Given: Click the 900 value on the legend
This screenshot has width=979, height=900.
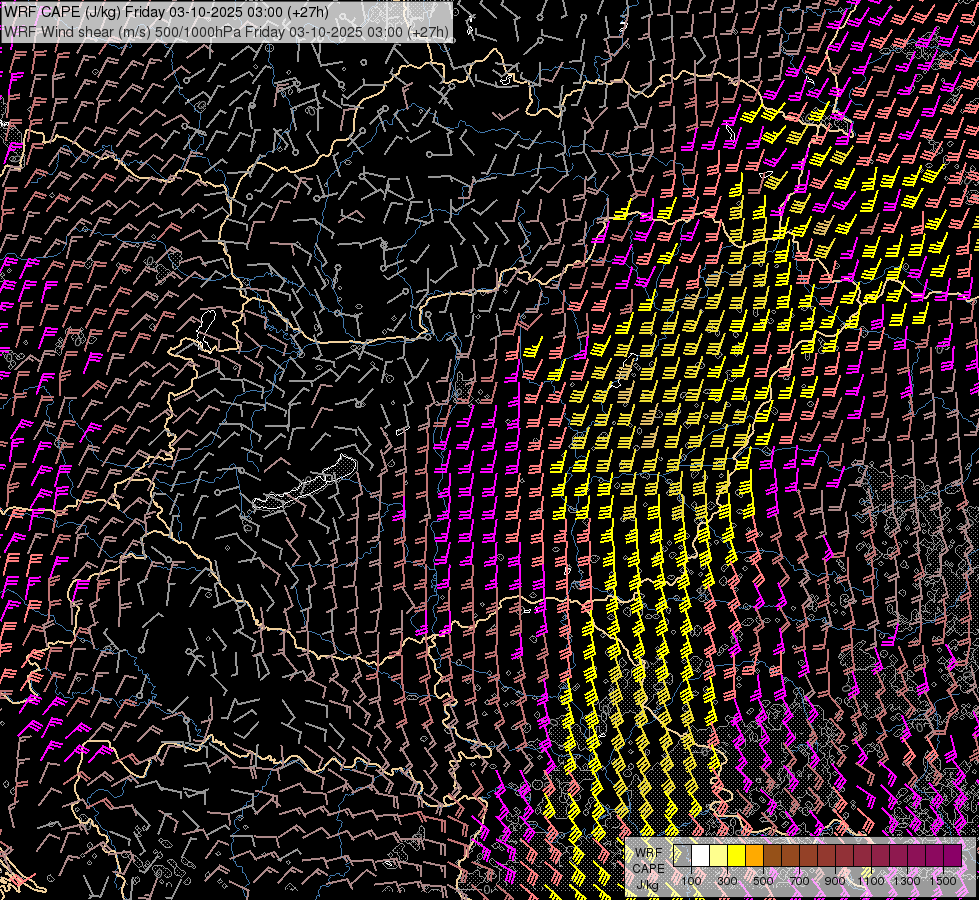Looking at the screenshot, I should (x=836, y=881).
